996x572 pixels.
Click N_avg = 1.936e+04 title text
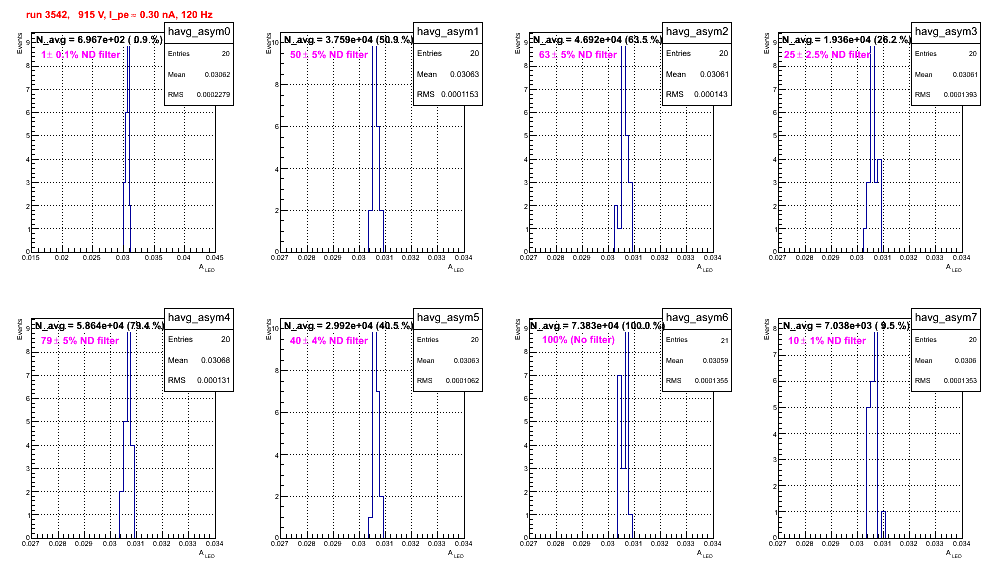pos(845,39)
